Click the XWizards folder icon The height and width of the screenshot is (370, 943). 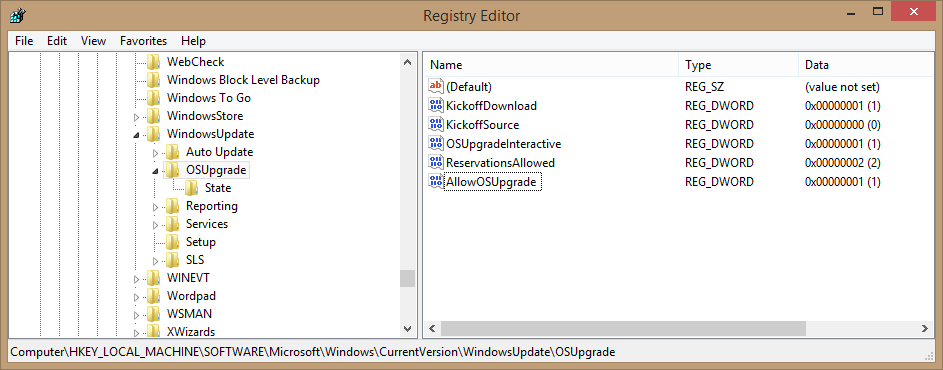point(154,331)
